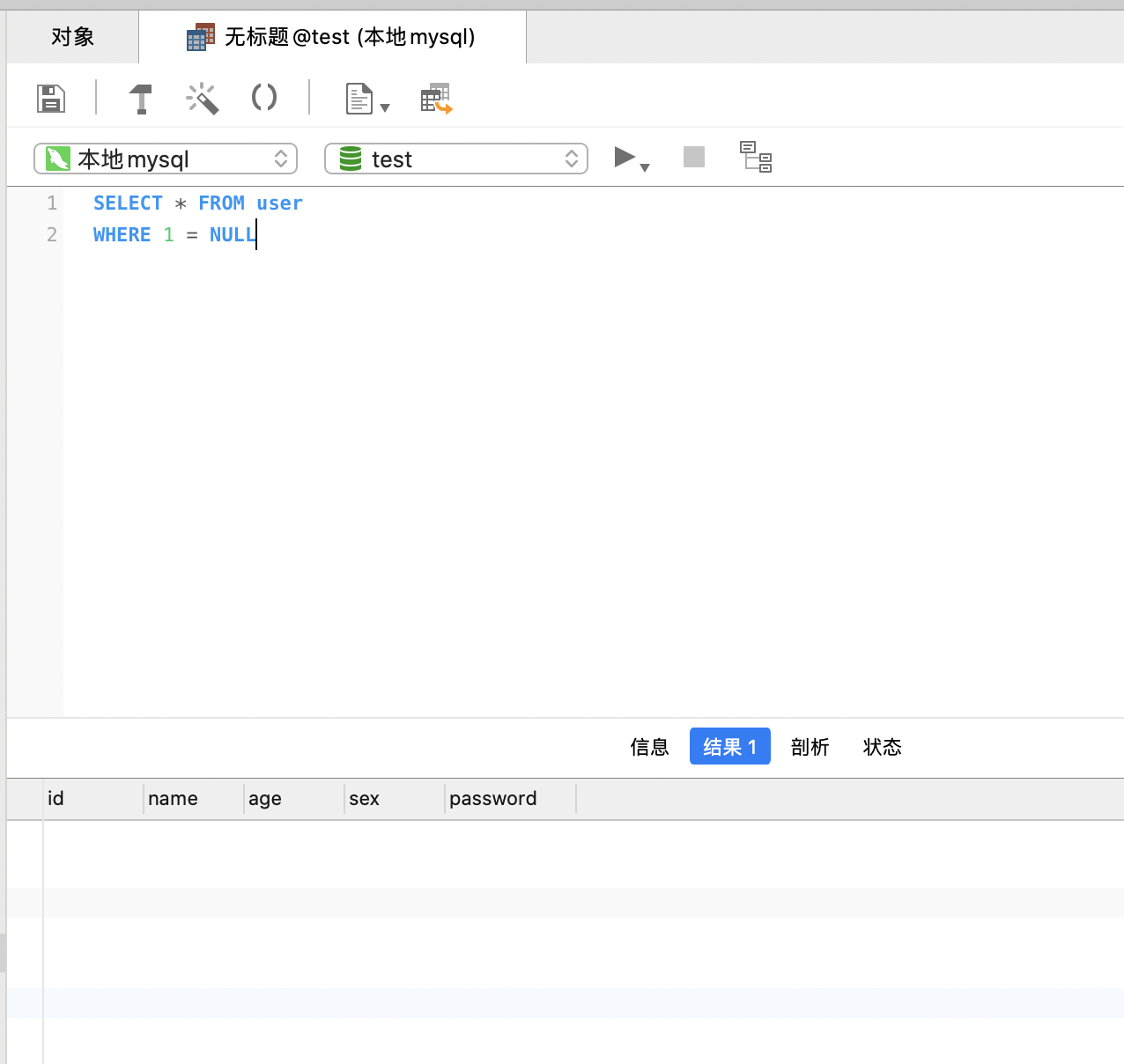Viewport: 1124px width, 1064px height.
Task: Click line number 2 in gutter
Action: [x=52, y=235]
